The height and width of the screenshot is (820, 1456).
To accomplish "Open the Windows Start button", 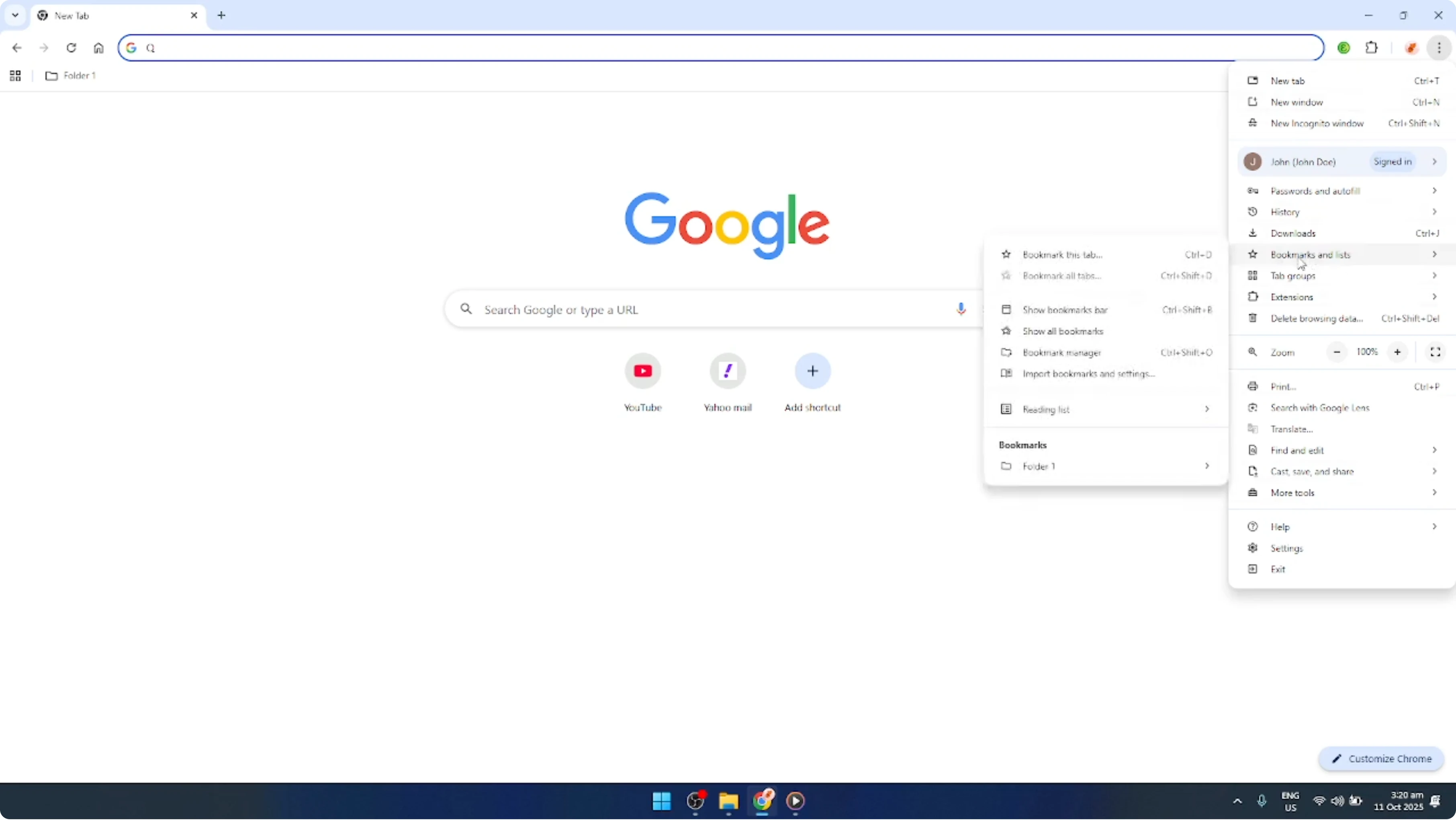I will pyautogui.click(x=661, y=802).
